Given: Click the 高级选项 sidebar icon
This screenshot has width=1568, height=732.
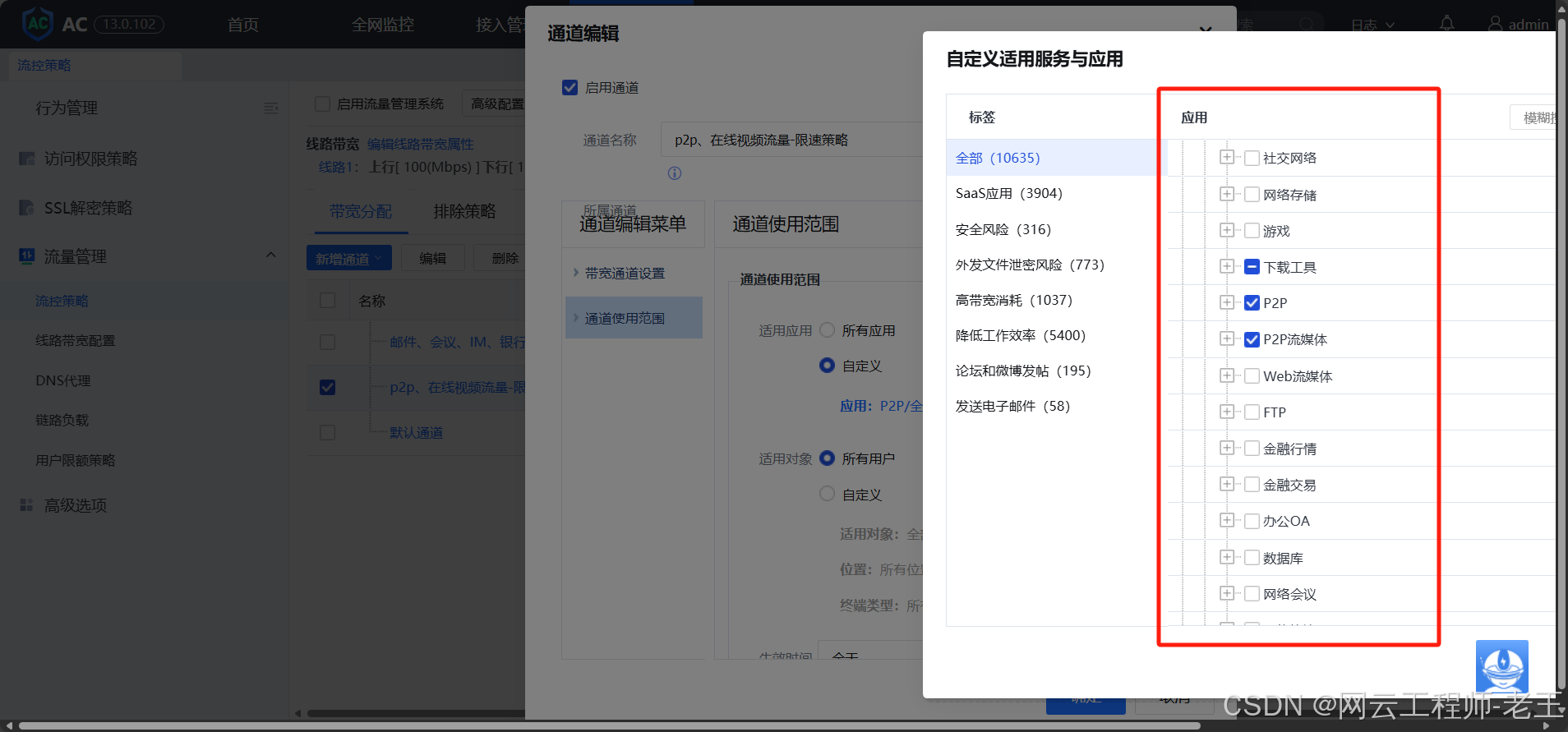Looking at the screenshot, I should point(27,505).
